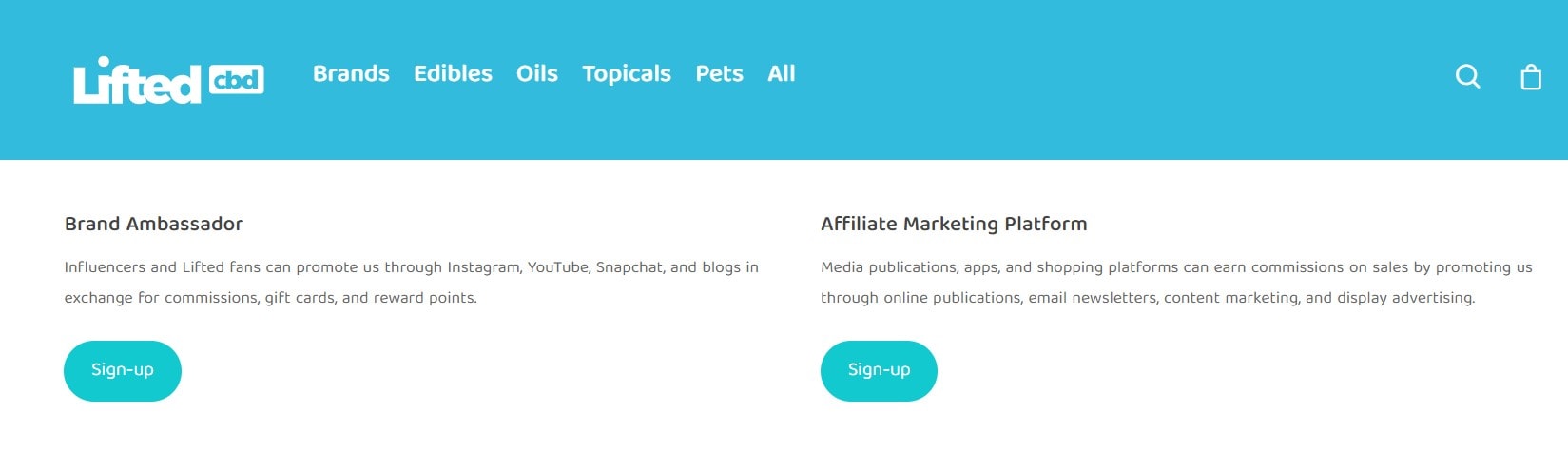The image size is (1568, 453).
Task: Click the word YouTube in the description
Action: [558, 267]
